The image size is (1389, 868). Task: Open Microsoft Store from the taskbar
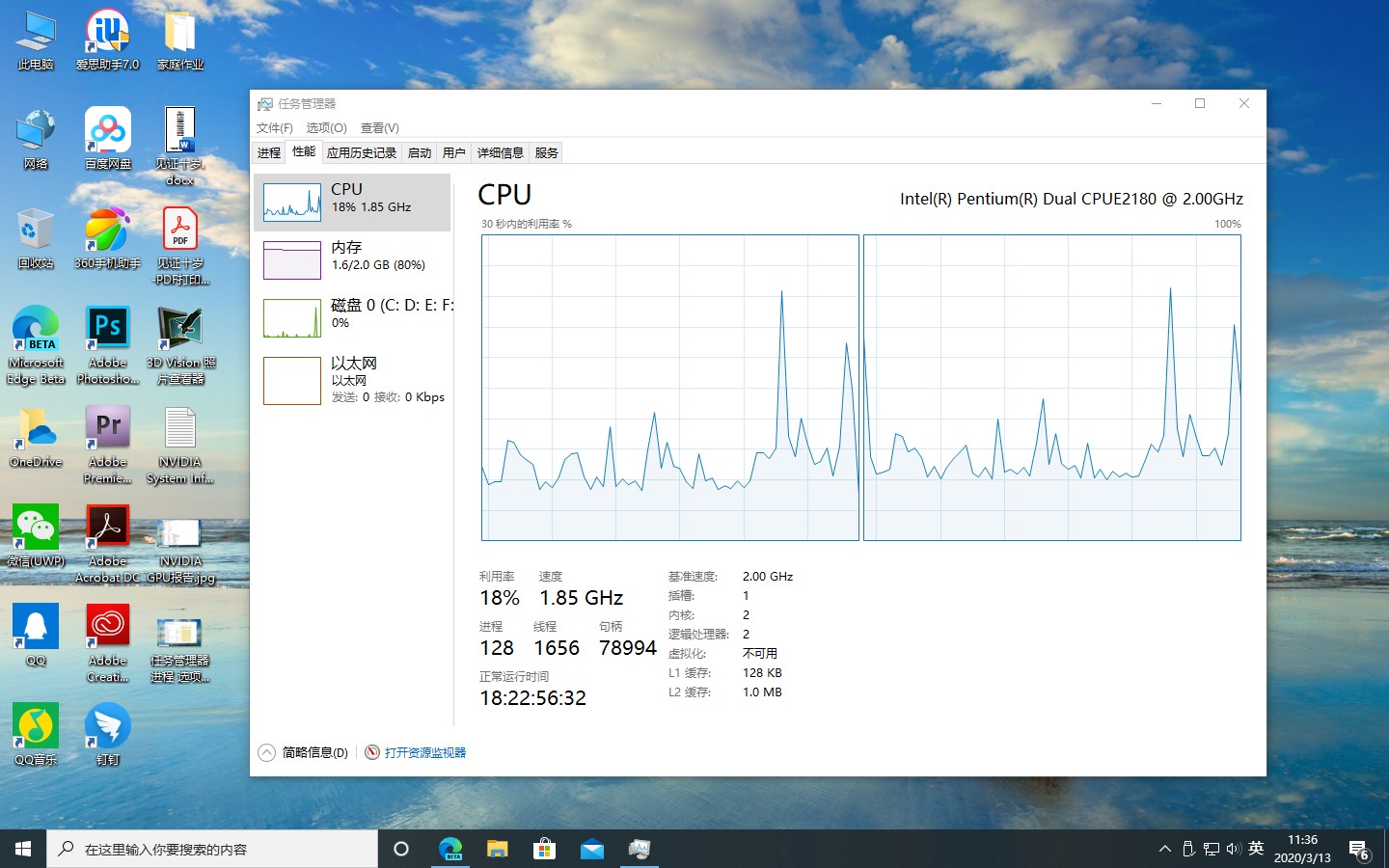pyautogui.click(x=544, y=849)
